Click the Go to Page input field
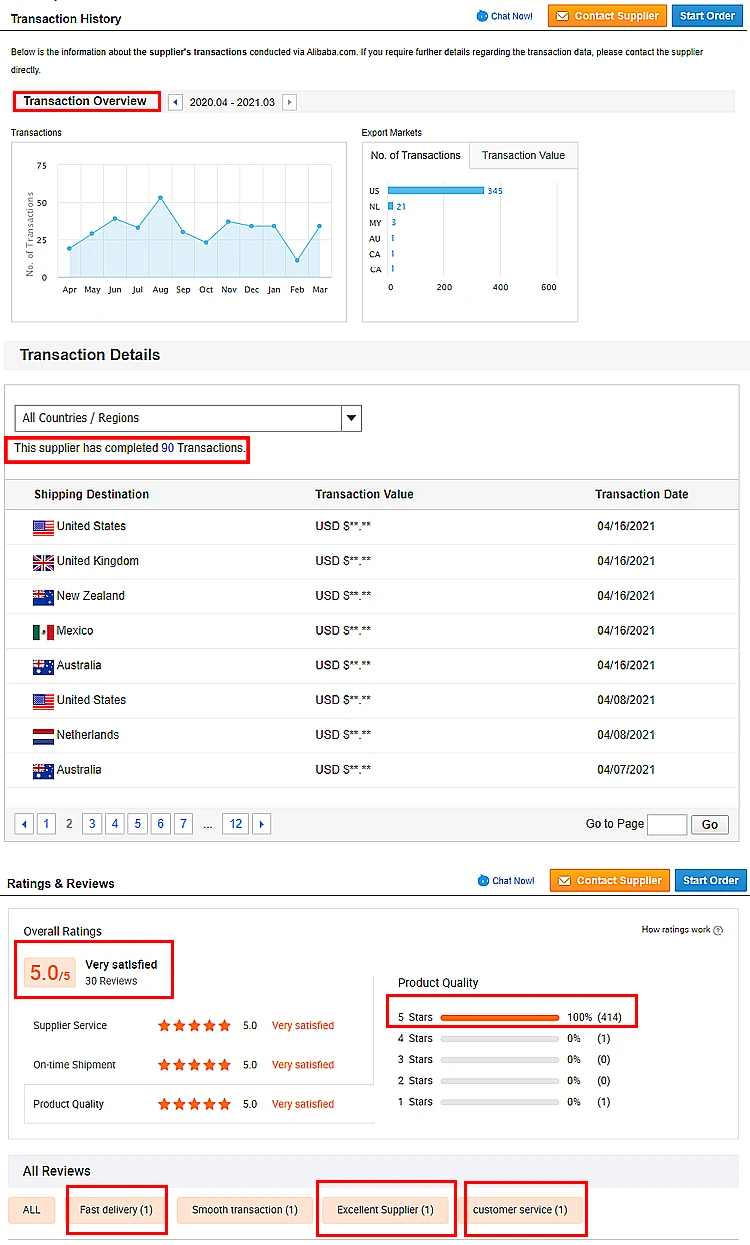This screenshot has height=1245, width=750. click(666, 824)
